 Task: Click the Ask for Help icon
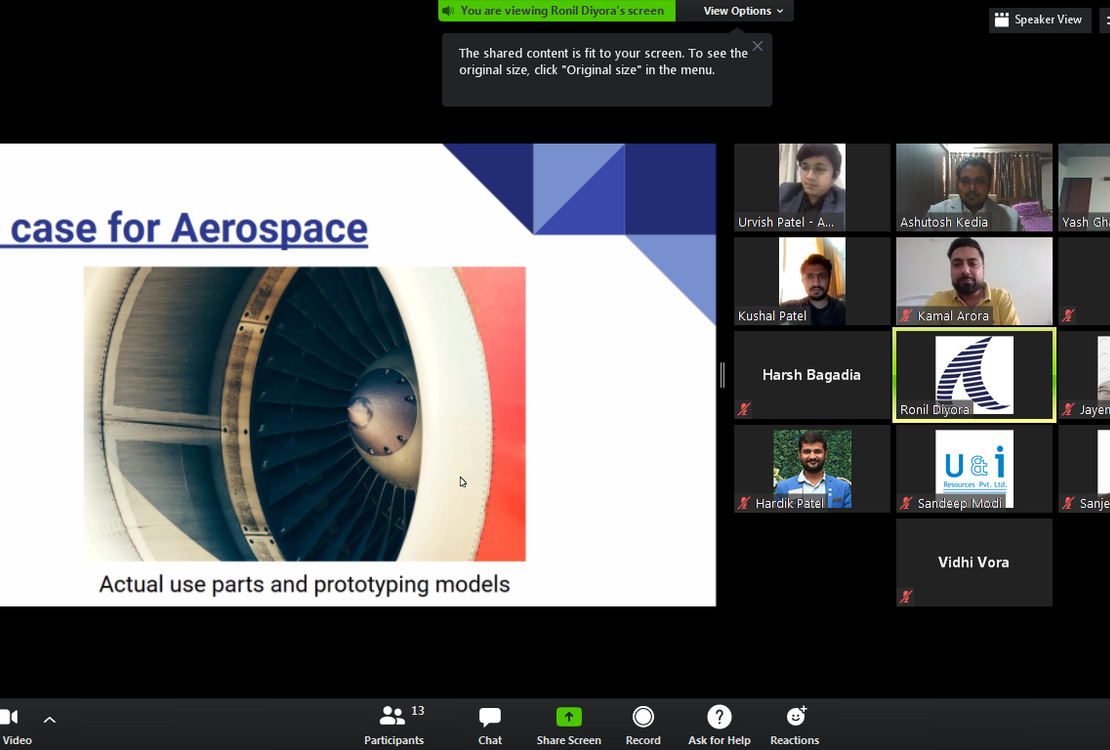pyautogui.click(x=719, y=717)
